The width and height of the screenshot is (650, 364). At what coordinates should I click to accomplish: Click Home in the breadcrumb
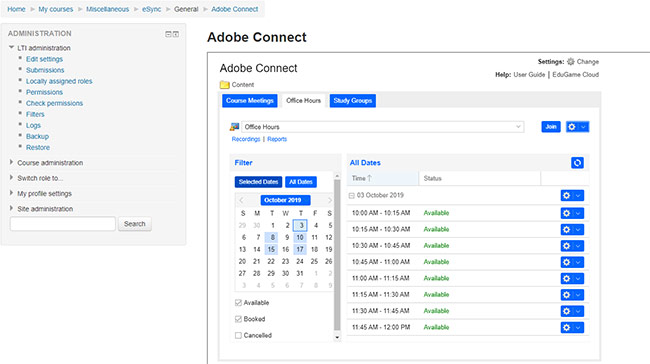click(x=16, y=9)
